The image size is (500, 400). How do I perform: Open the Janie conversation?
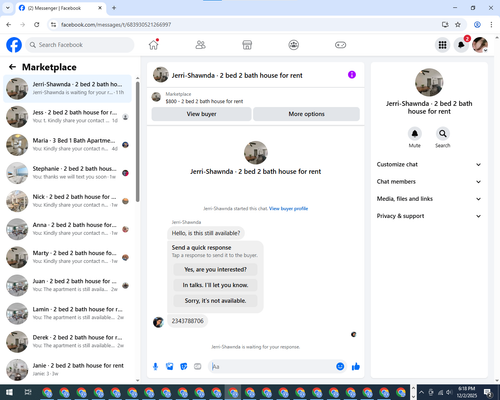click(68, 370)
